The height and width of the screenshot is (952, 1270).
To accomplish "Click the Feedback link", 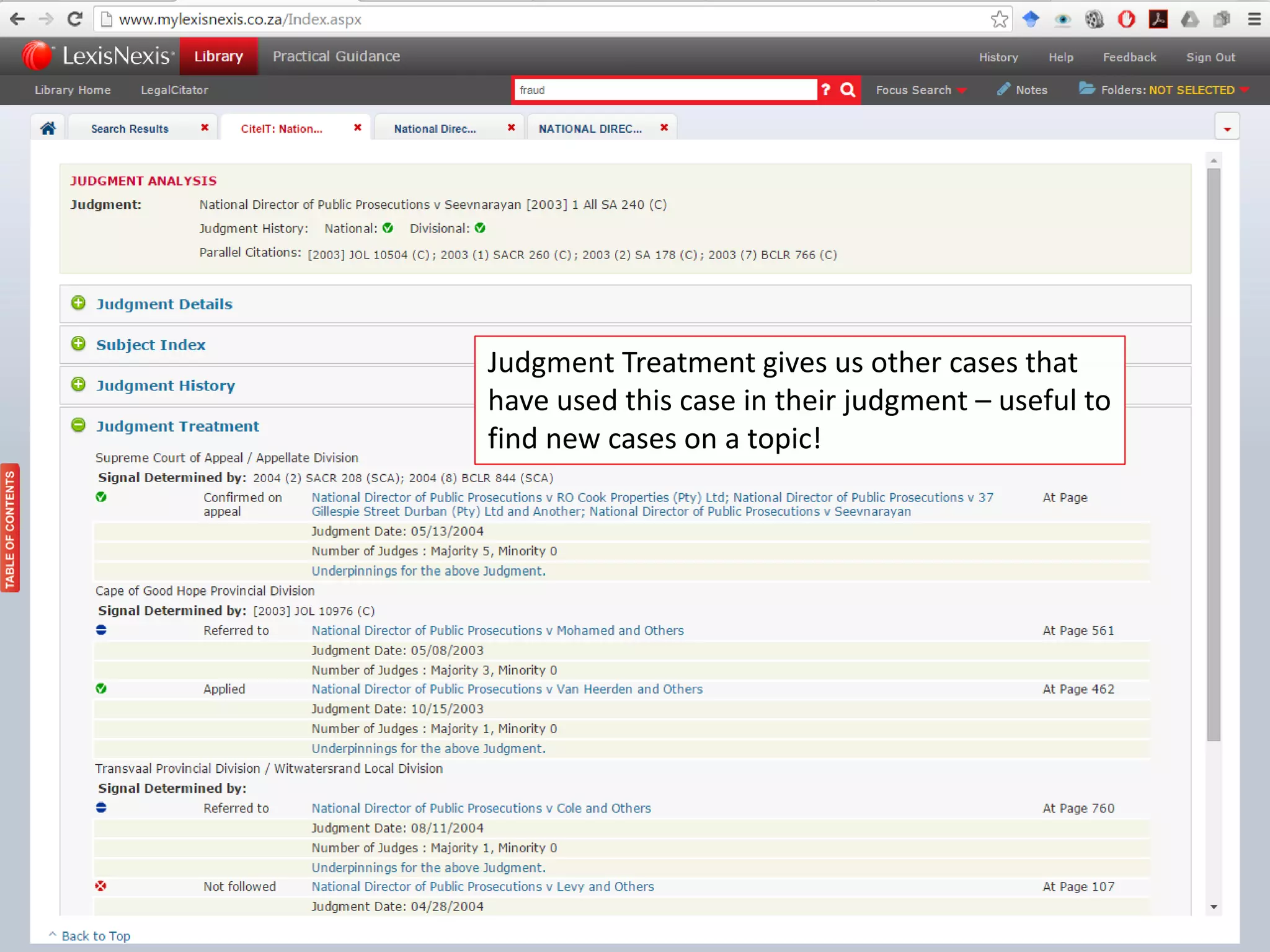I will coord(1129,58).
